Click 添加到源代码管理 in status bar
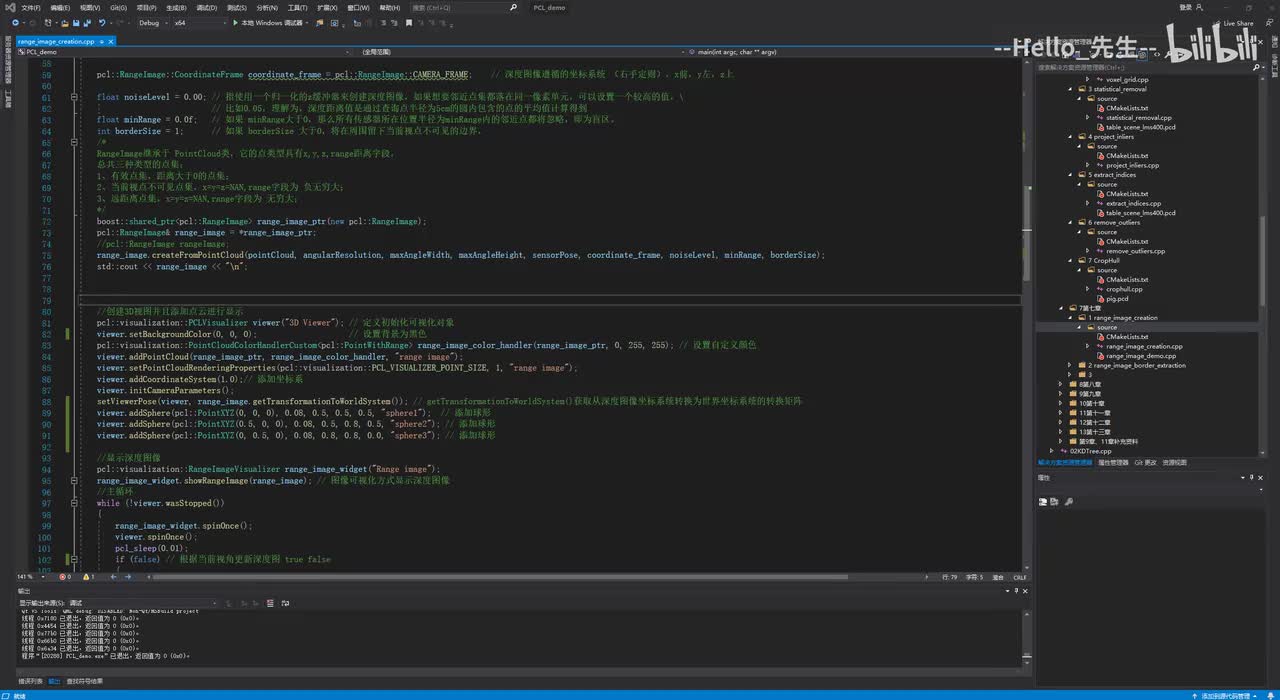 tap(1224, 695)
